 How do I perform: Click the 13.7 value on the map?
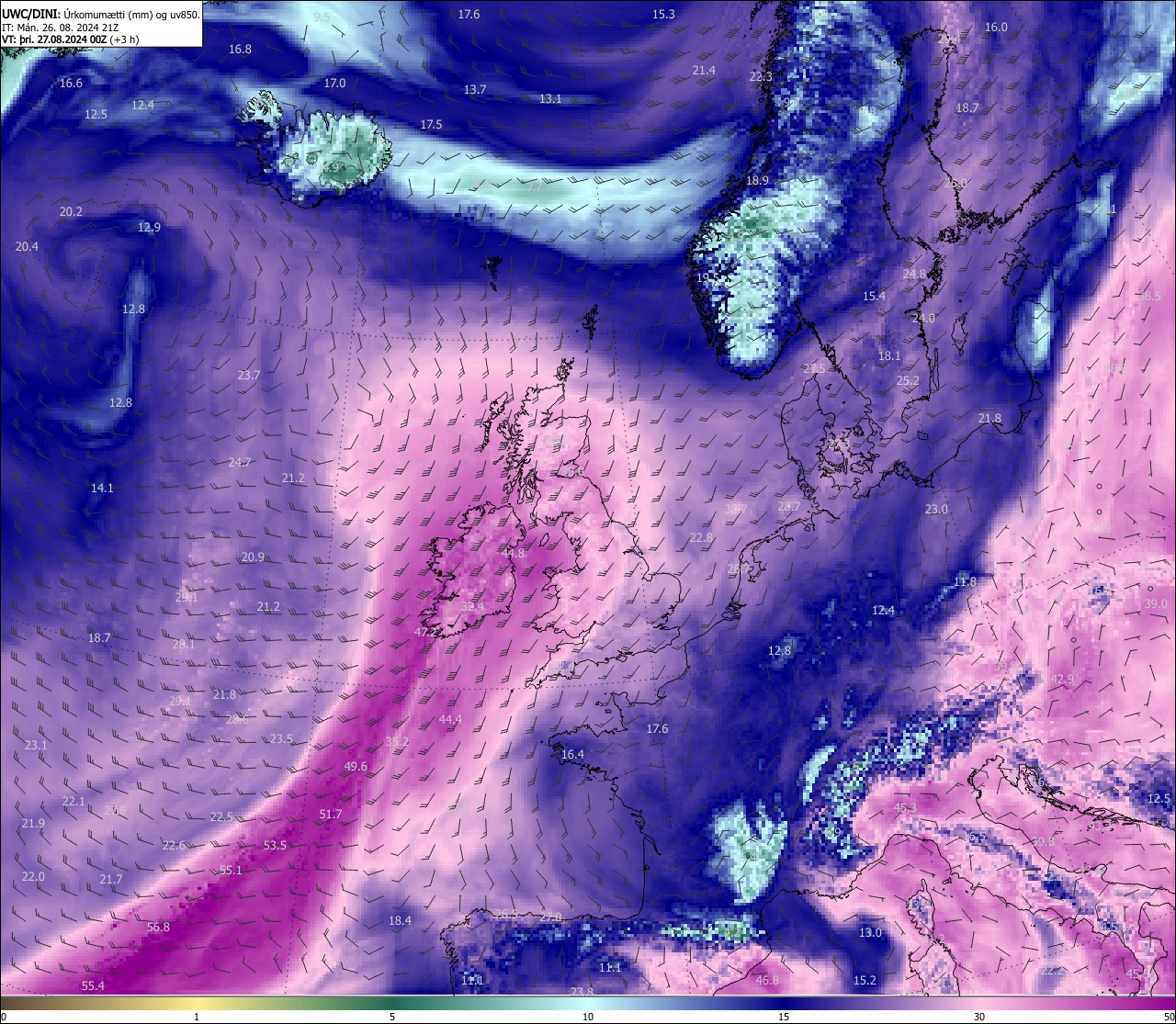[474, 89]
